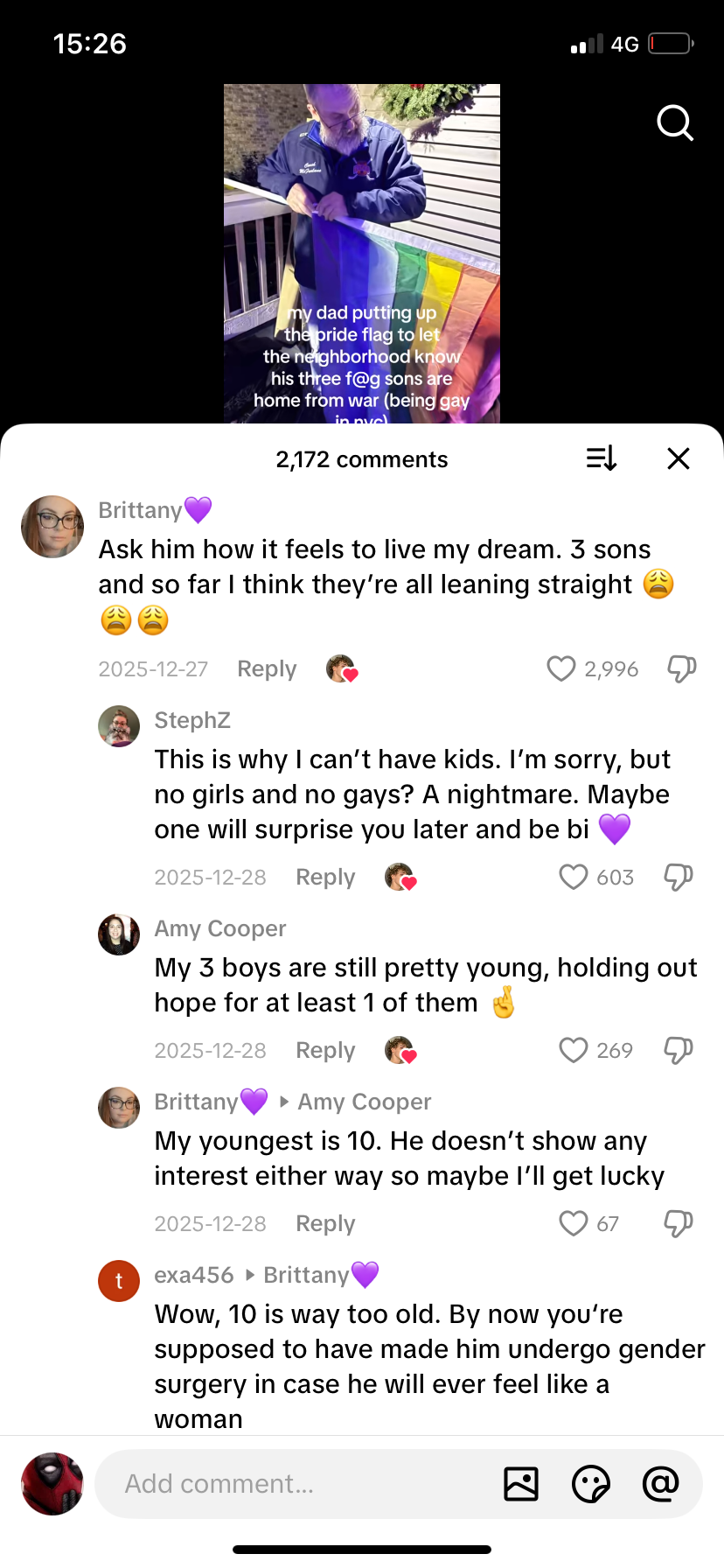
Task: Open the emoji sticker picker
Action: coord(591,1484)
